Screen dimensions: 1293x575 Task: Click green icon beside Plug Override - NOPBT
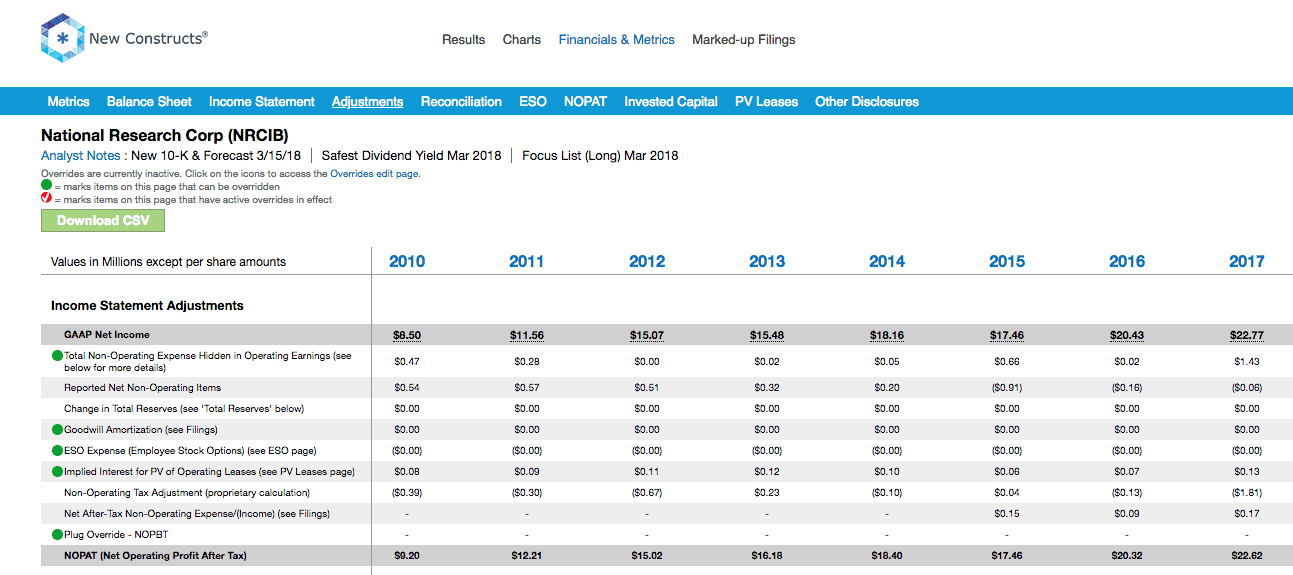(57, 534)
